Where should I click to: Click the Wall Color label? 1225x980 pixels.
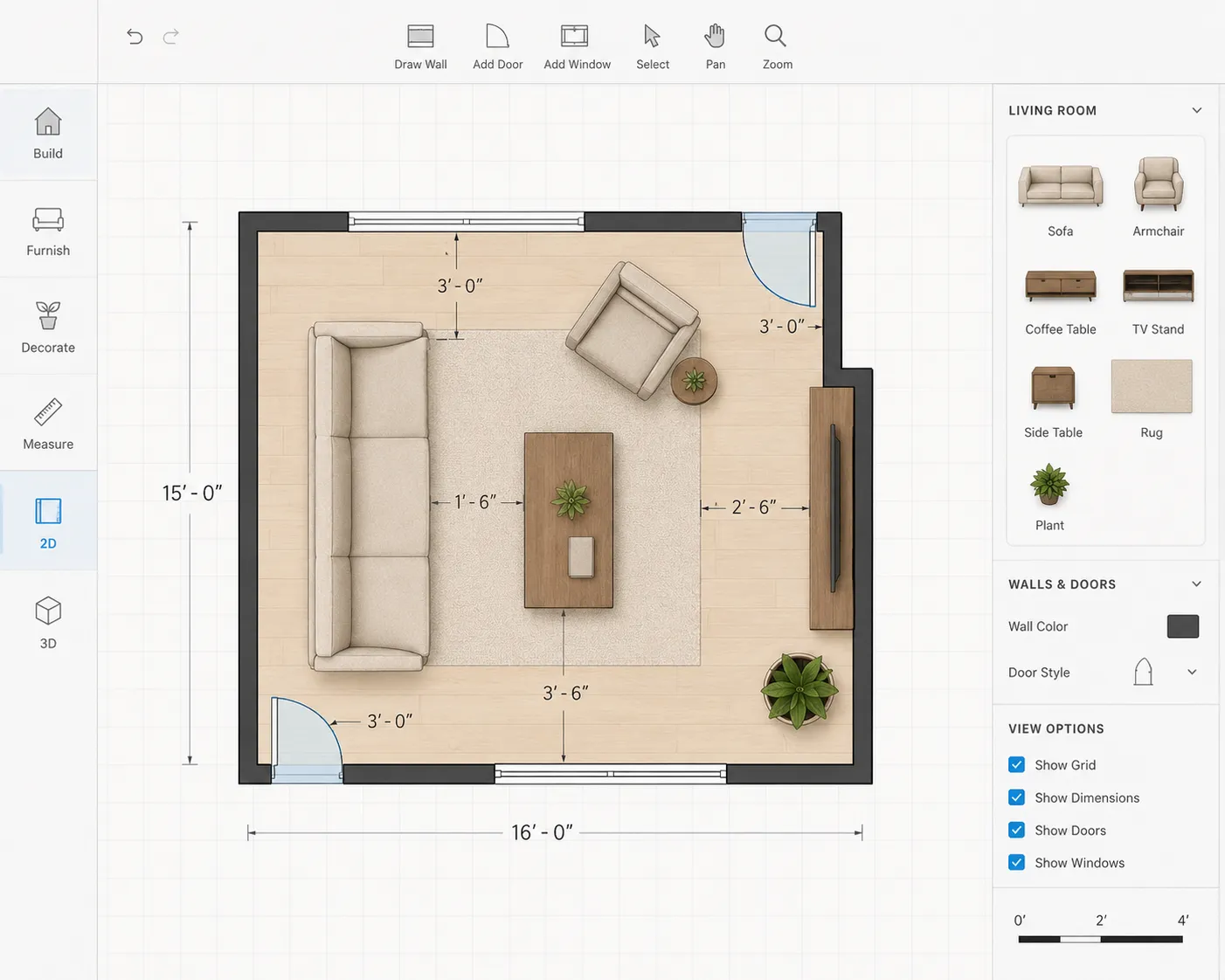point(1038,626)
